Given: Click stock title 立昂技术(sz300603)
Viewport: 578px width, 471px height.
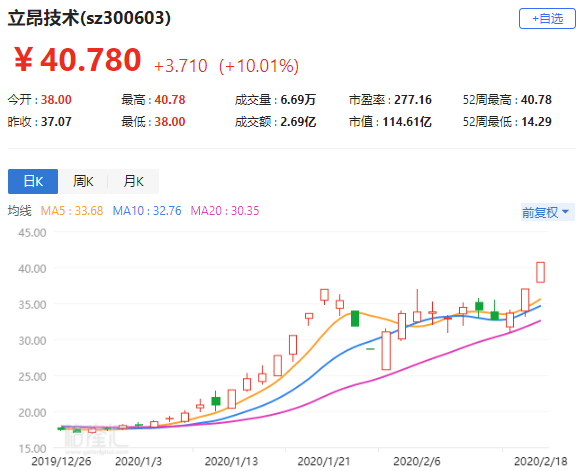Looking at the screenshot, I should (x=89, y=18).
